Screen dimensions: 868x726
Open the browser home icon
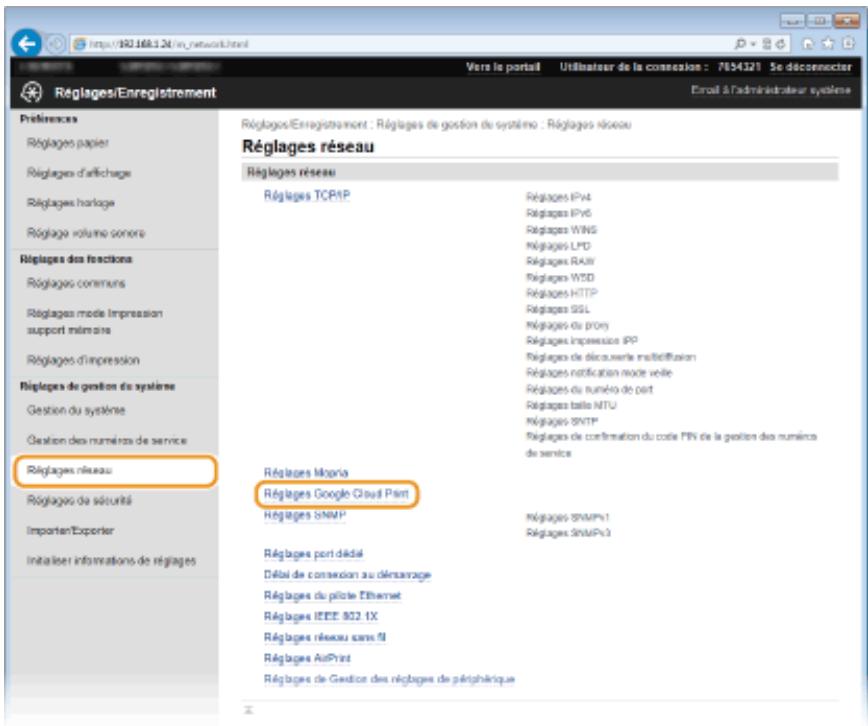(x=808, y=43)
